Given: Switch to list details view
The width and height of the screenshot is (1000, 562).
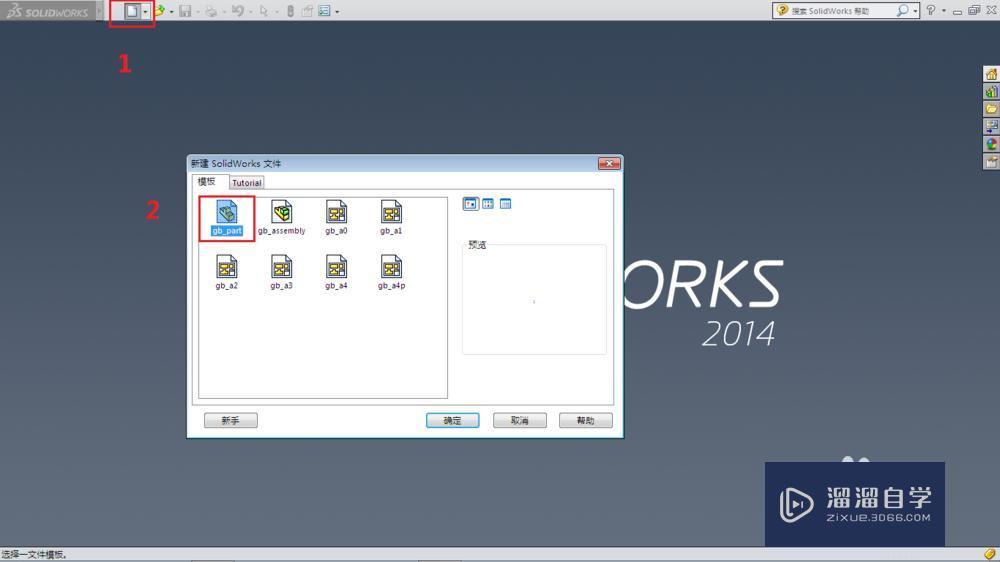Looking at the screenshot, I should [505, 204].
